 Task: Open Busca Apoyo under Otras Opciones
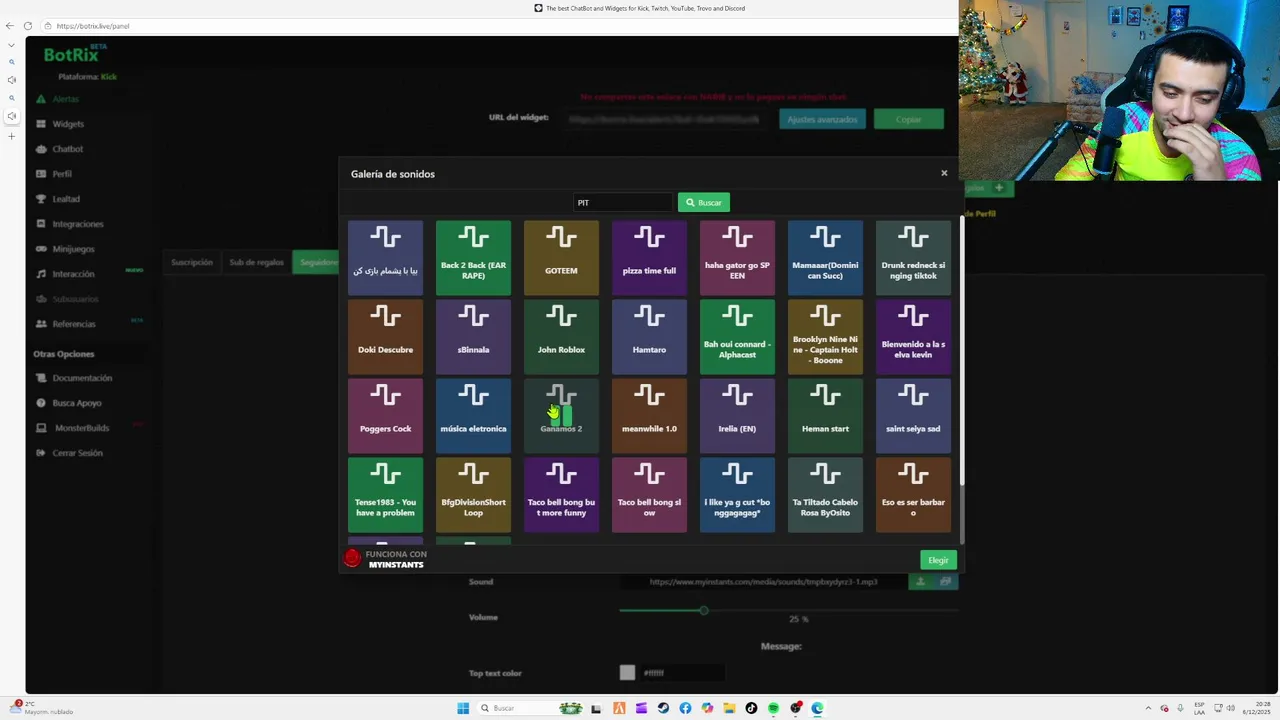[x=77, y=403]
